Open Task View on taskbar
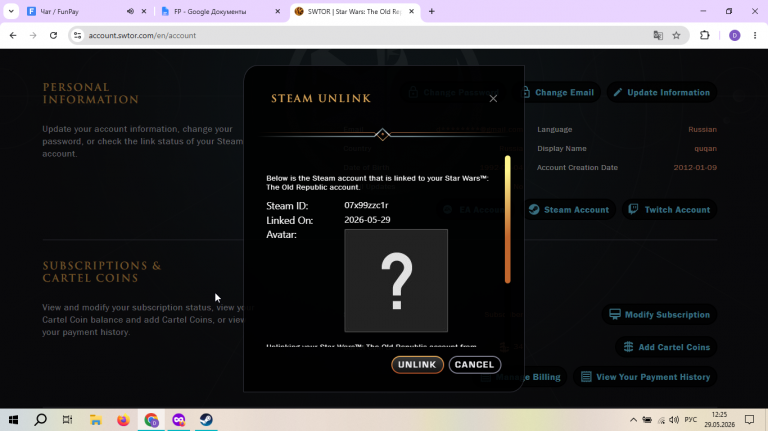This screenshot has width=768, height=431. [x=68, y=420]
